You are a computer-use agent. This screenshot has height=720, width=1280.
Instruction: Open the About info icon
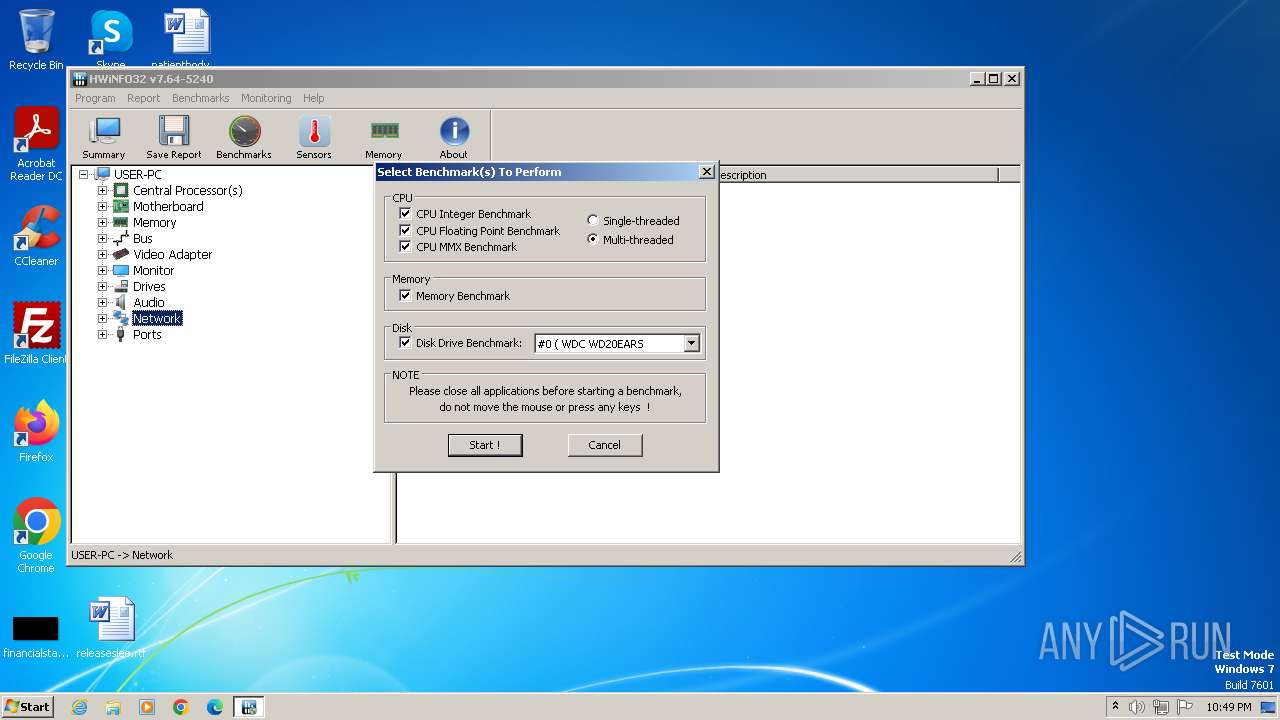tap(454, 131)
